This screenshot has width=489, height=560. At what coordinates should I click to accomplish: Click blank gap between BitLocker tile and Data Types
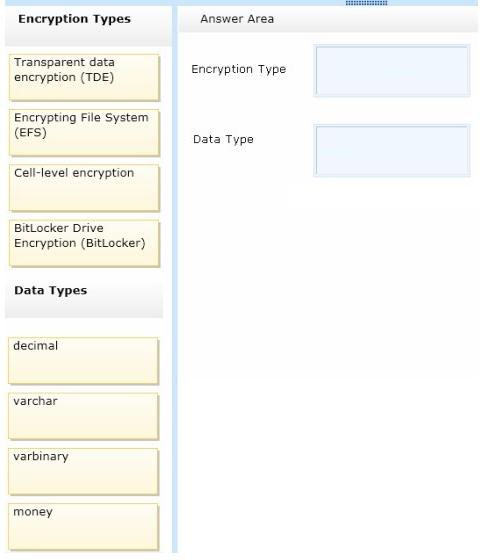[x=84, y=275]
